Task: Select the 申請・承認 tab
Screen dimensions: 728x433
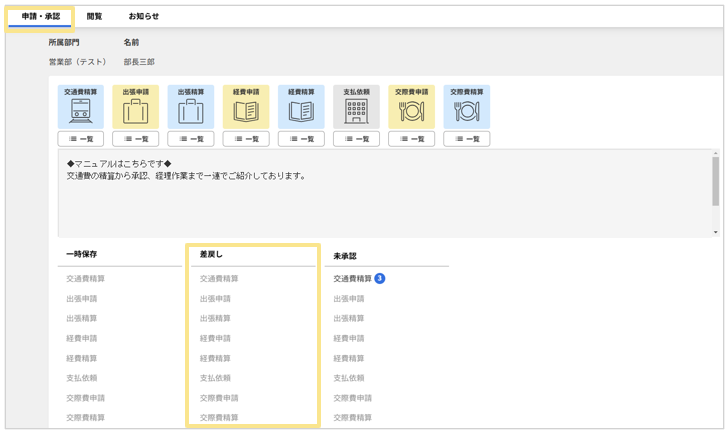Action: click(x=41, y=17)
